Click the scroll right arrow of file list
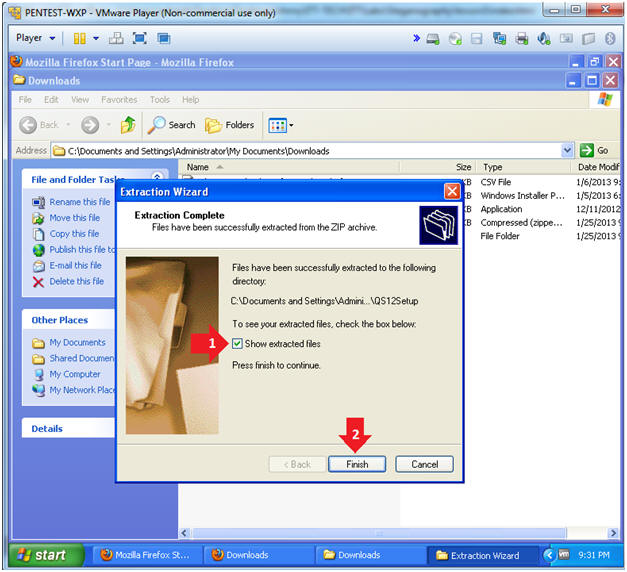Screen dimensions: 627x572 pyautogui.click(x=613, y=533)
